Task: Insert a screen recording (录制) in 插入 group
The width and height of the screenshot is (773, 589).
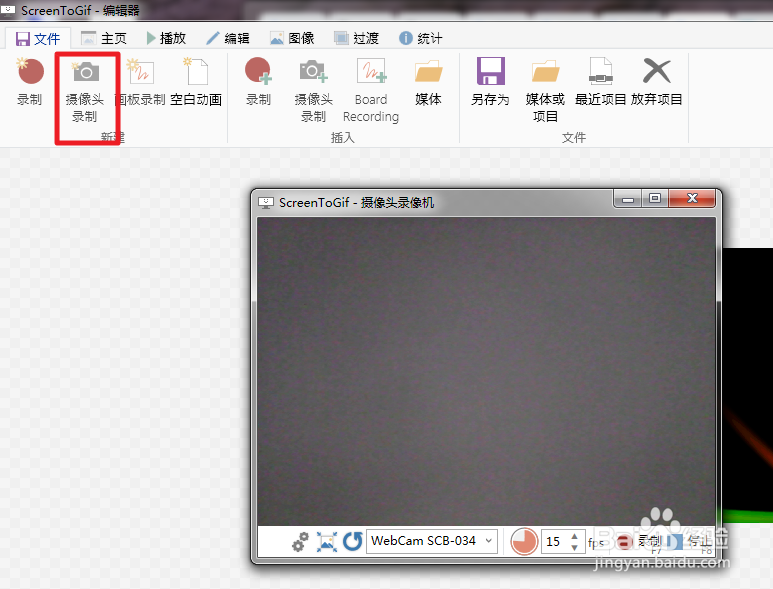Action: [x=258, y=83]
